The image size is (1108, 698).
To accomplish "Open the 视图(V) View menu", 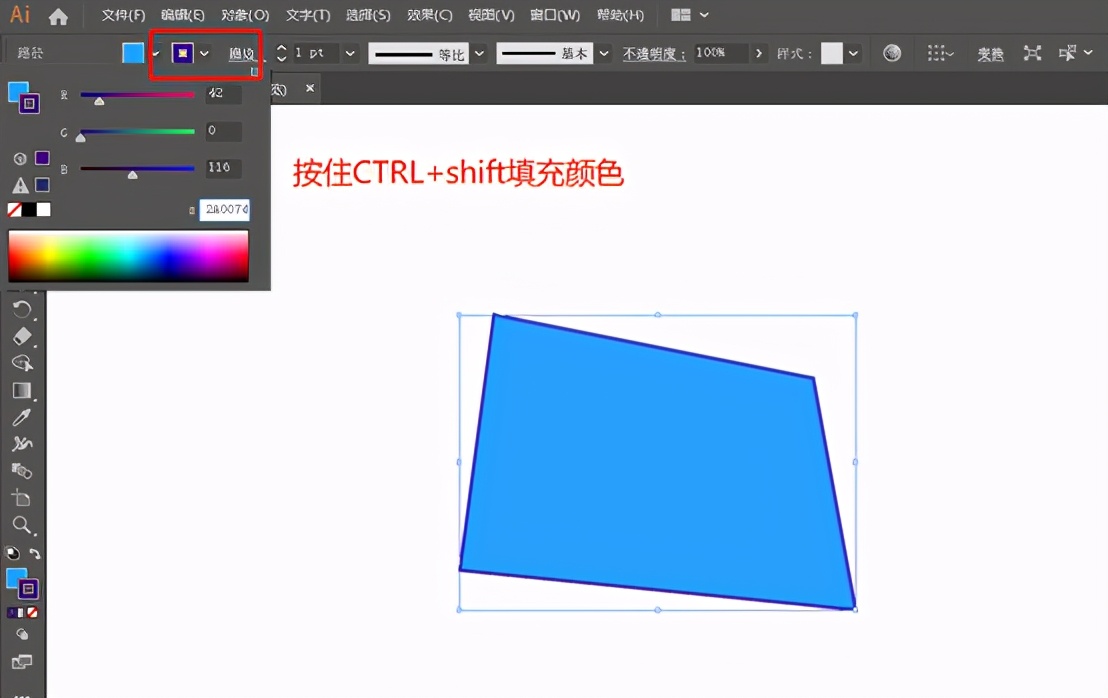I will [491, 15].
